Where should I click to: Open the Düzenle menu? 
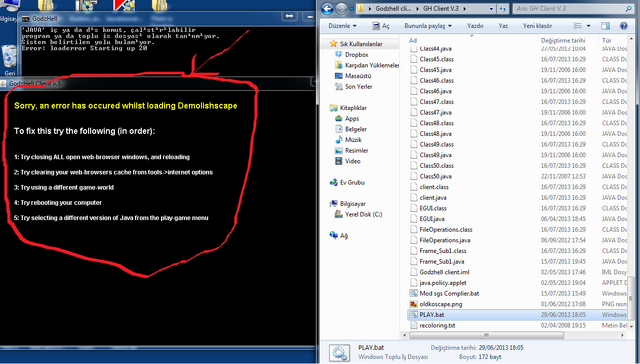[x=342, y=26]
